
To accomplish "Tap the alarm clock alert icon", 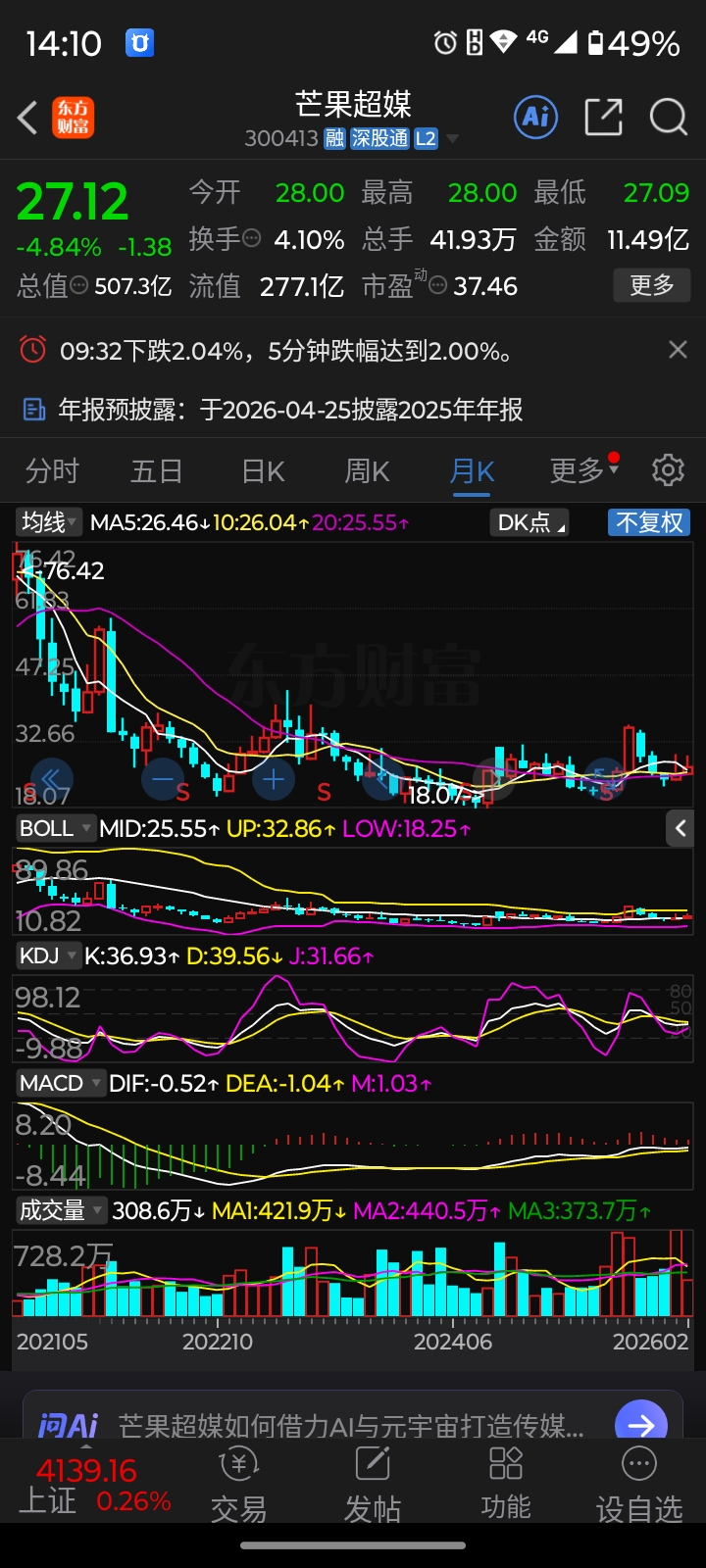I will [x=32, y=349].
